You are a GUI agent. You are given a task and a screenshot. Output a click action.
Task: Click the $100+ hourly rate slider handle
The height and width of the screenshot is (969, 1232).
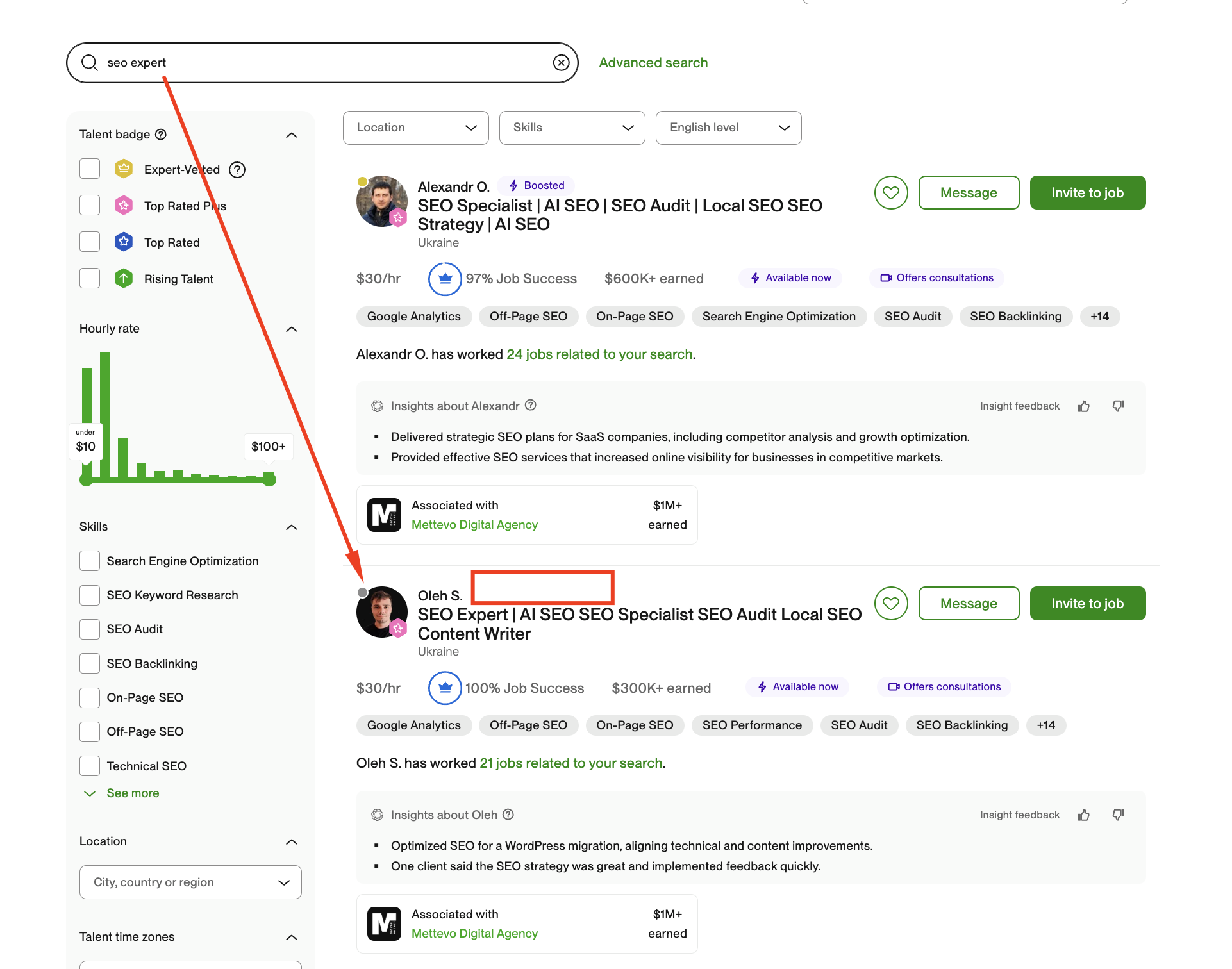(x=269, y=479)
